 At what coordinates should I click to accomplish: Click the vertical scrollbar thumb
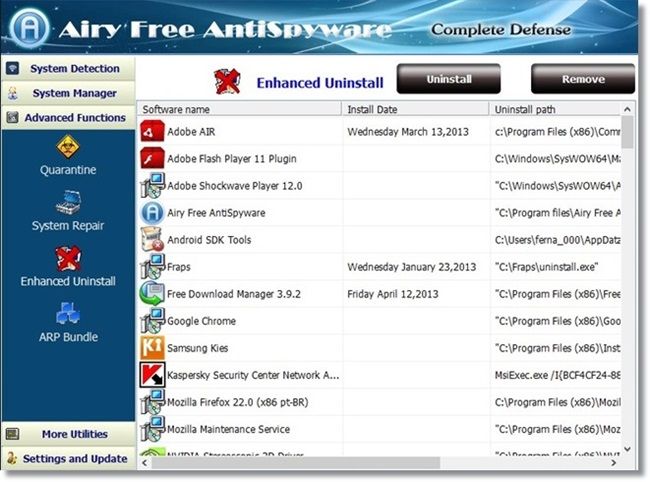(x=627, y=132)
